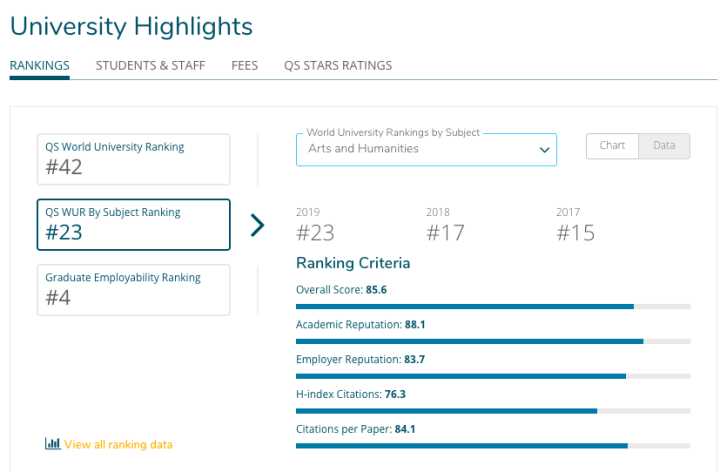
Task: Open the RANKINGS tab
Action: [x=39, y=66]
